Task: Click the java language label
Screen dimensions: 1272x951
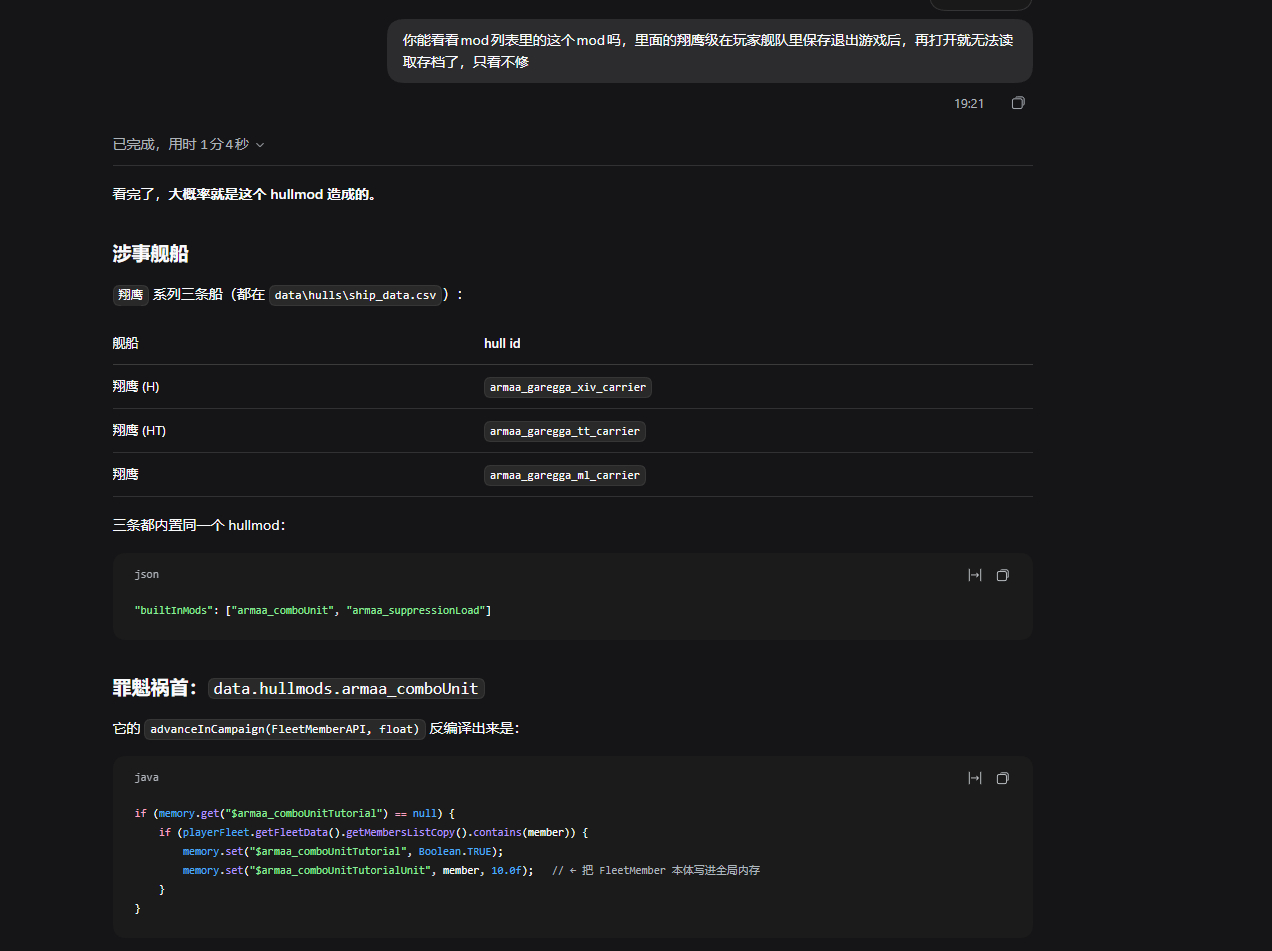Action: coord(146,777)
